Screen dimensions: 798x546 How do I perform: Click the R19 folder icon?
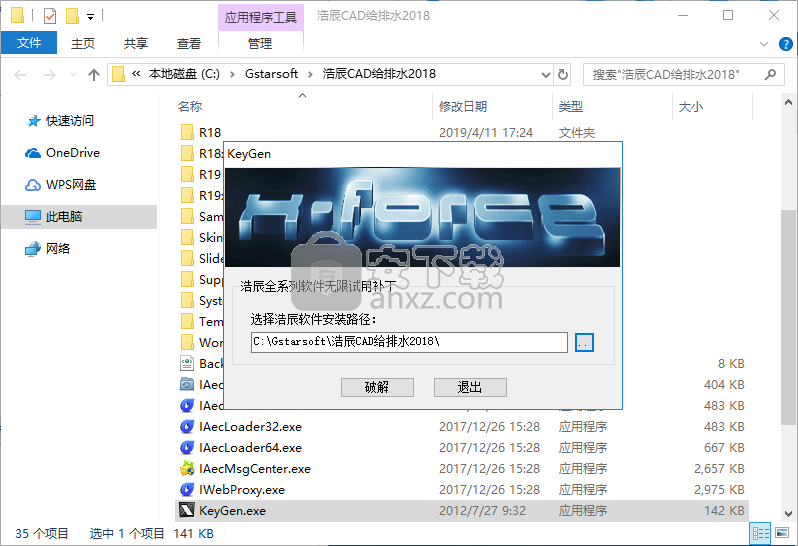coord(187,174)
